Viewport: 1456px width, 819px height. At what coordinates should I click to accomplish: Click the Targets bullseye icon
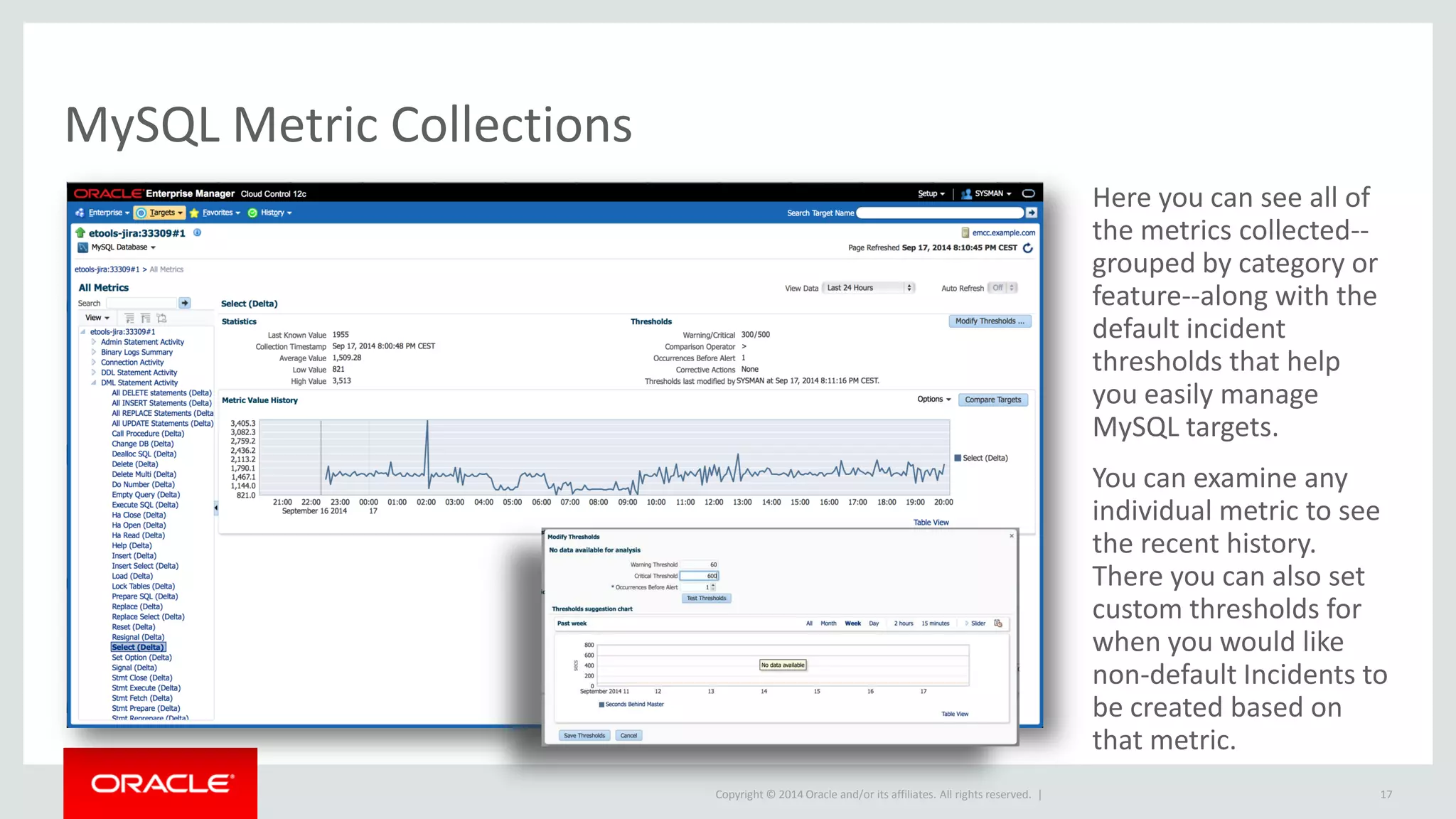(141, 213)
